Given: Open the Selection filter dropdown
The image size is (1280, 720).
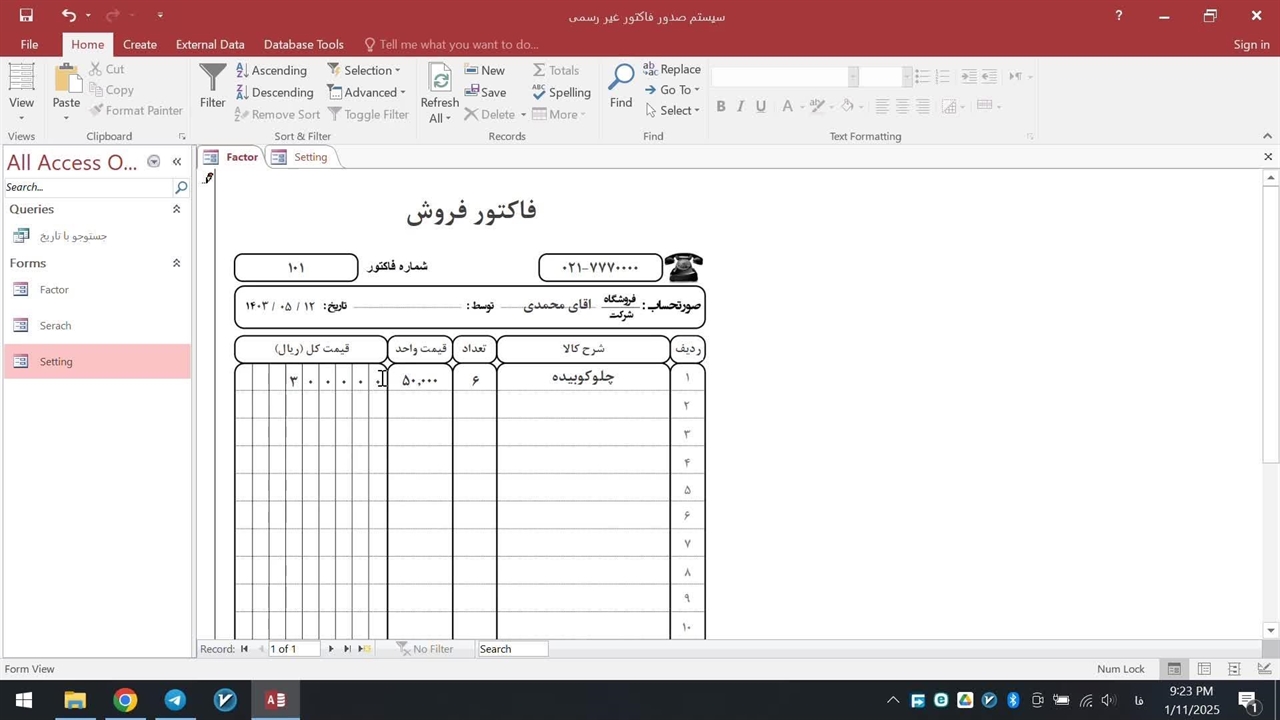Looking at the screenshot, I should coord(364,70).
